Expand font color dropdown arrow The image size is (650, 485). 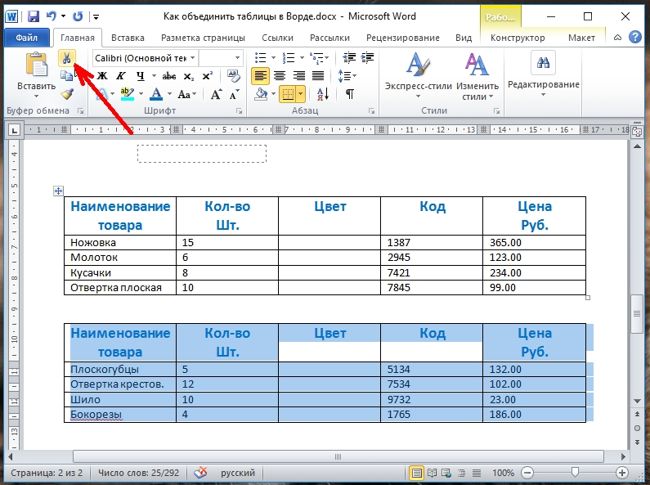coord(170,94)
